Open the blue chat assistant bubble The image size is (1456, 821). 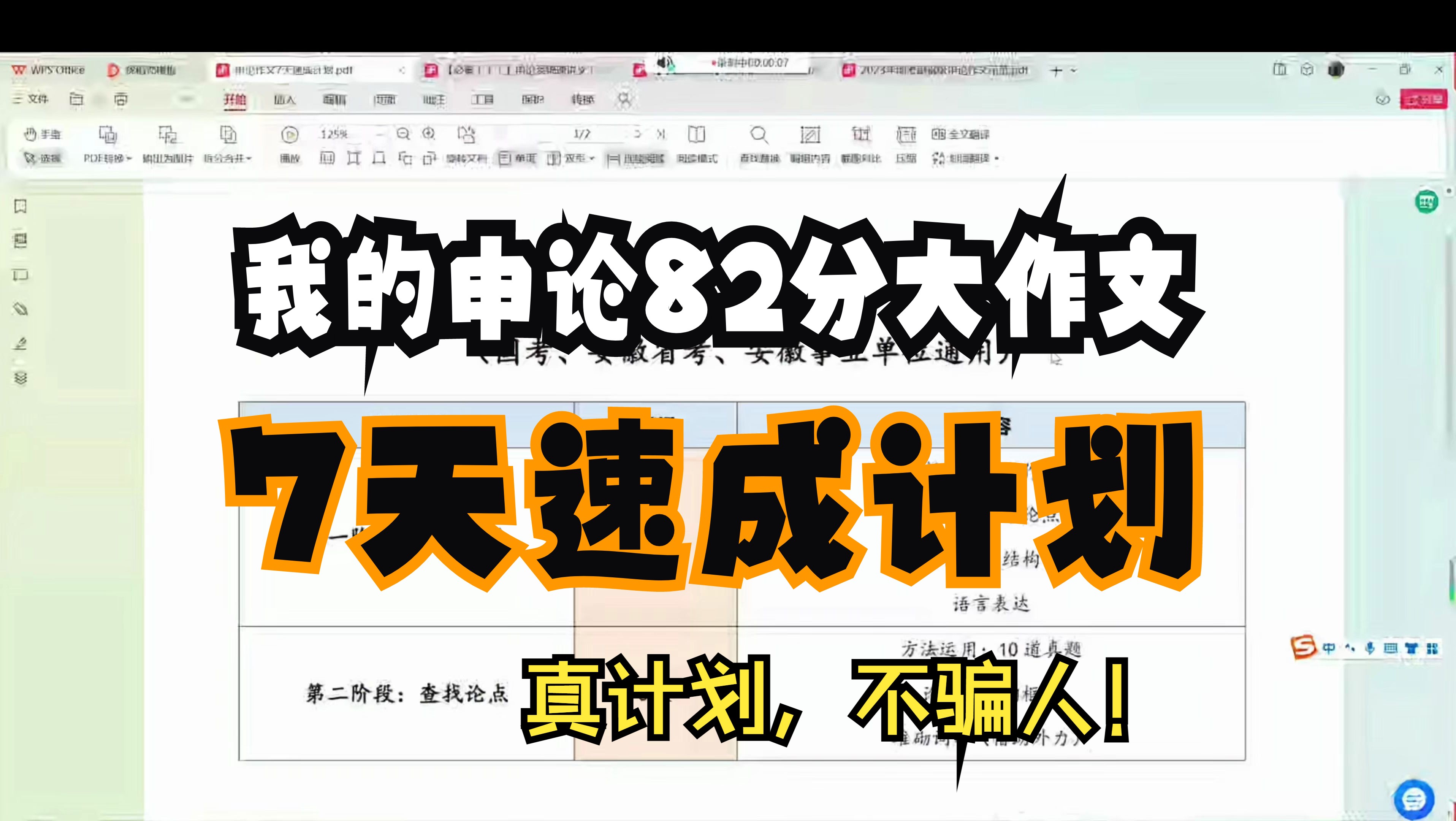tap(1414, 799)
